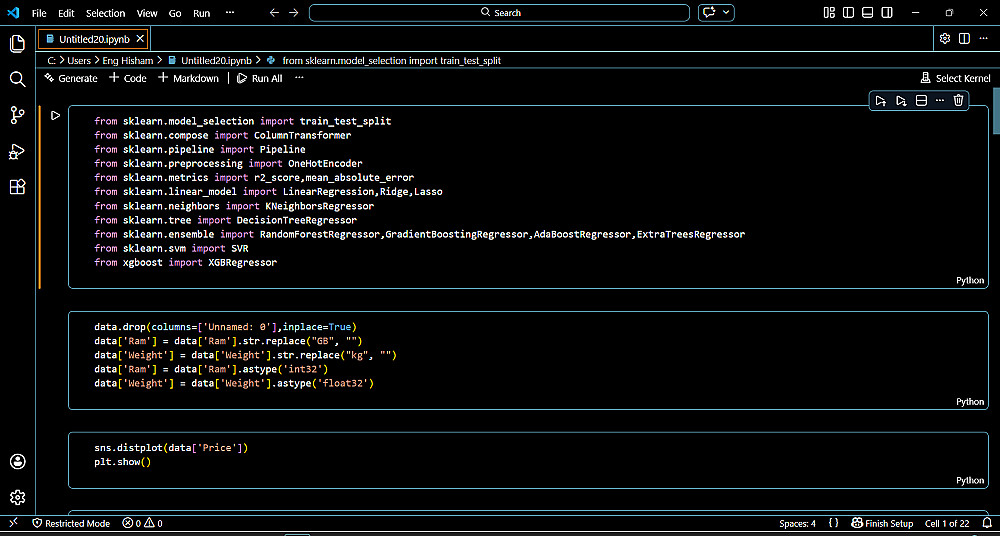Open the Run and Debug view

[17, 151]
